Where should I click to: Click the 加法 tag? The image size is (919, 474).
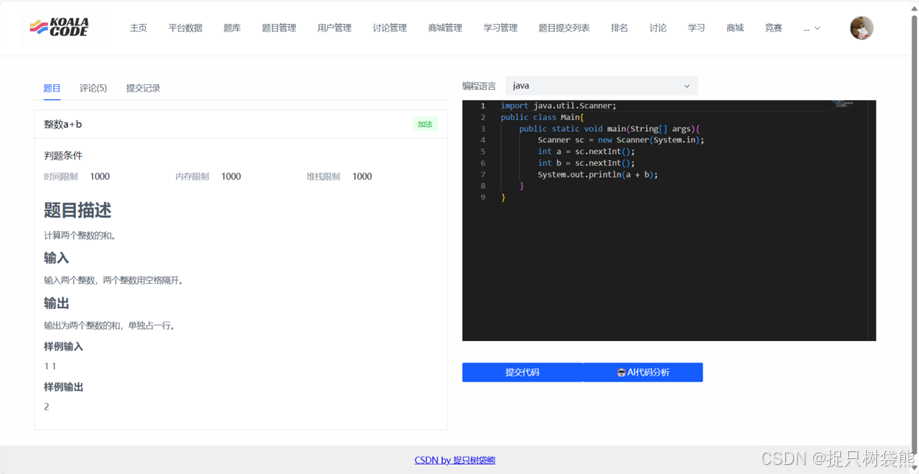(x=425, y=124)
